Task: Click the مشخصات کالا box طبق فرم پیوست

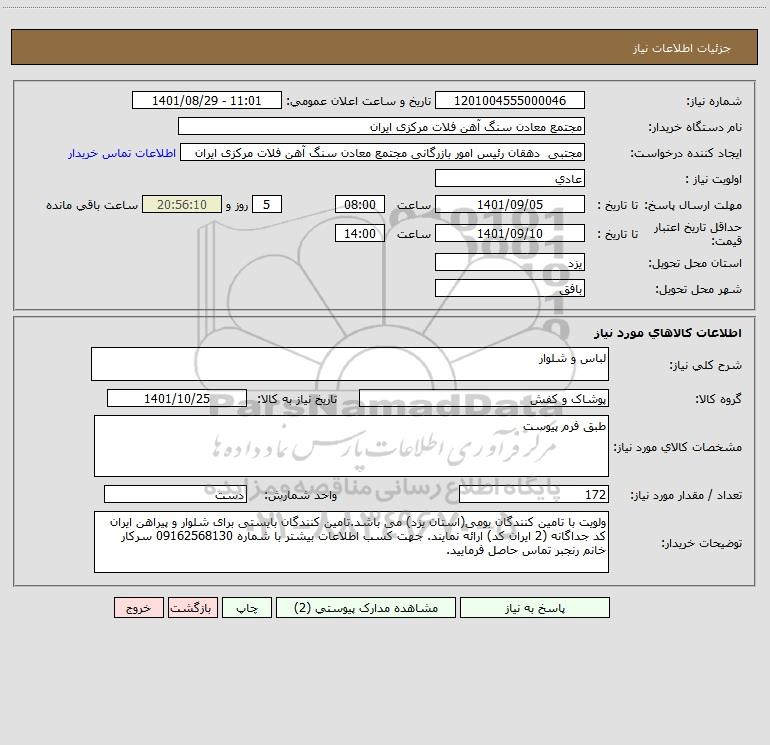Action: [x=351, y=446]
